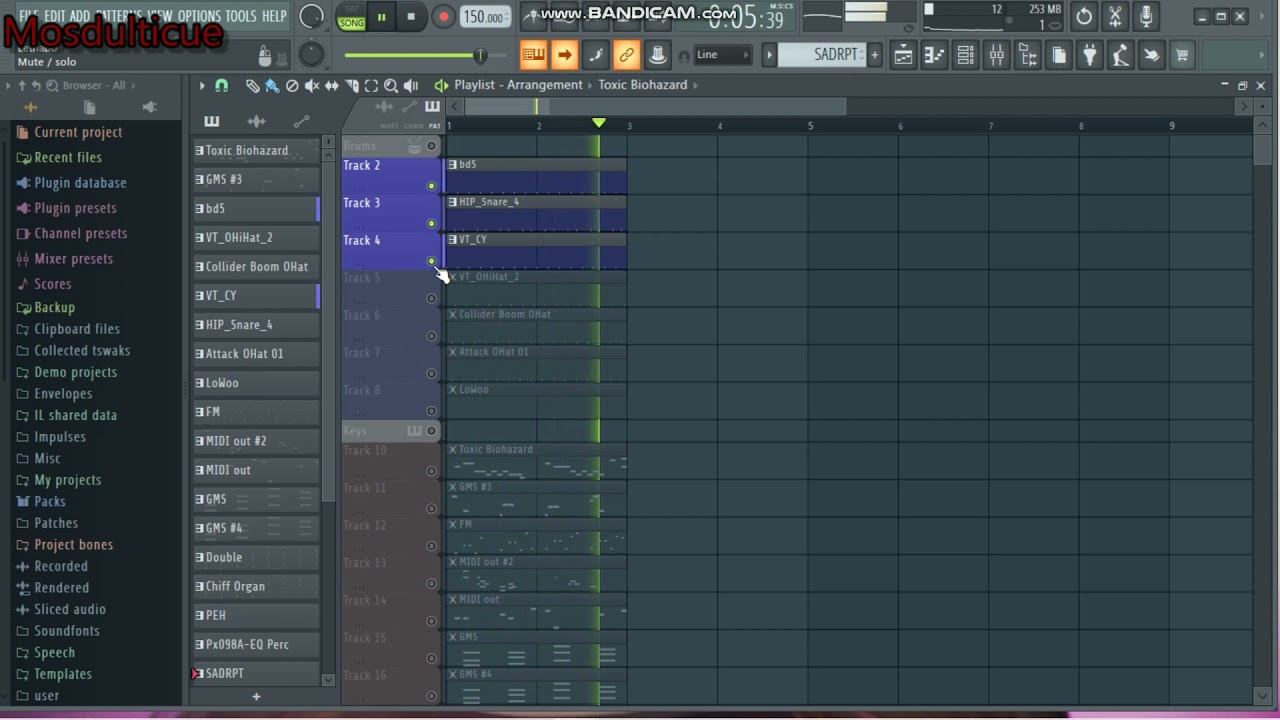The image size is (1280, 720).
Task: Open the Plugin picker icon
Action: click(1090, 55)
